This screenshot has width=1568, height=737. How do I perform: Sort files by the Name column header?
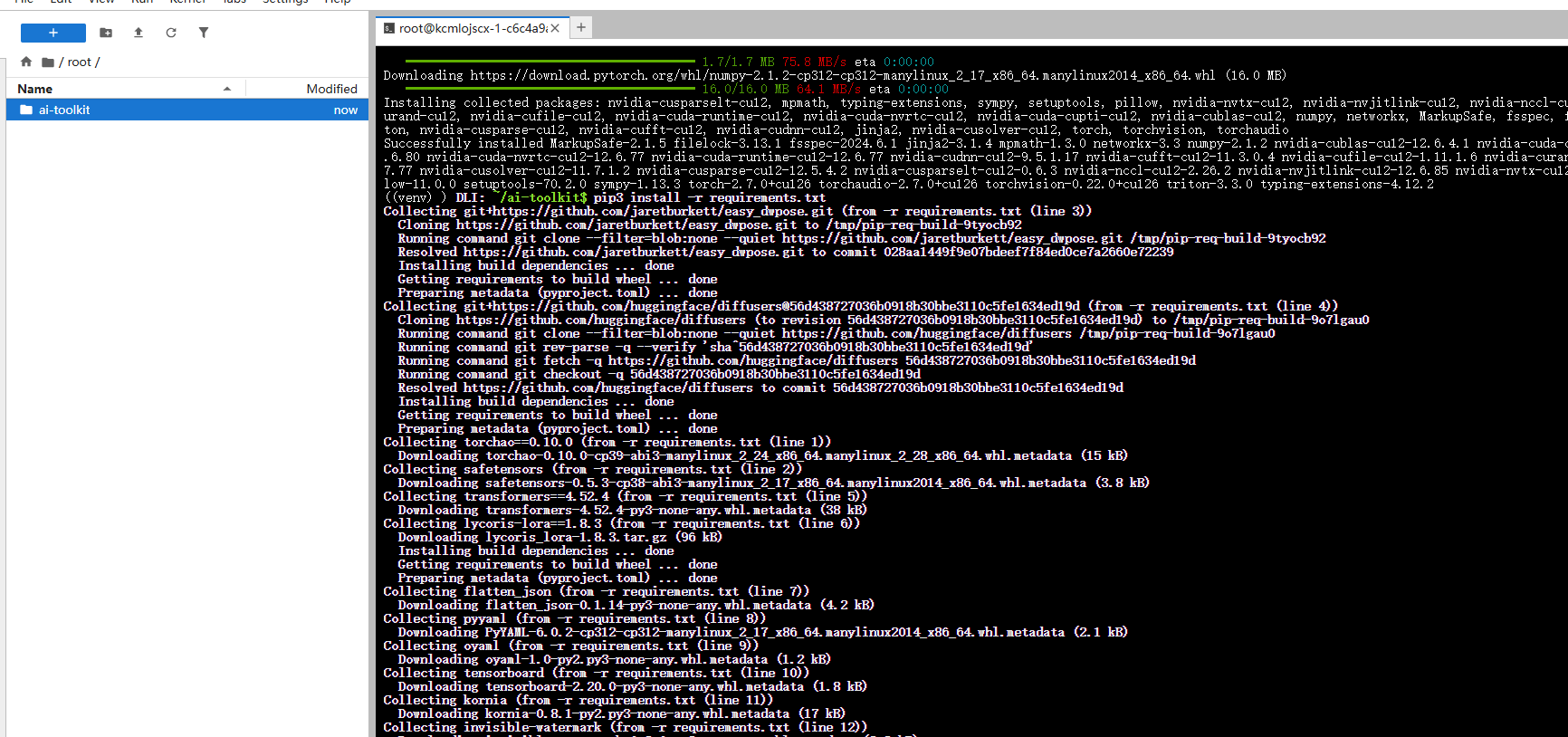click(126, 89)
